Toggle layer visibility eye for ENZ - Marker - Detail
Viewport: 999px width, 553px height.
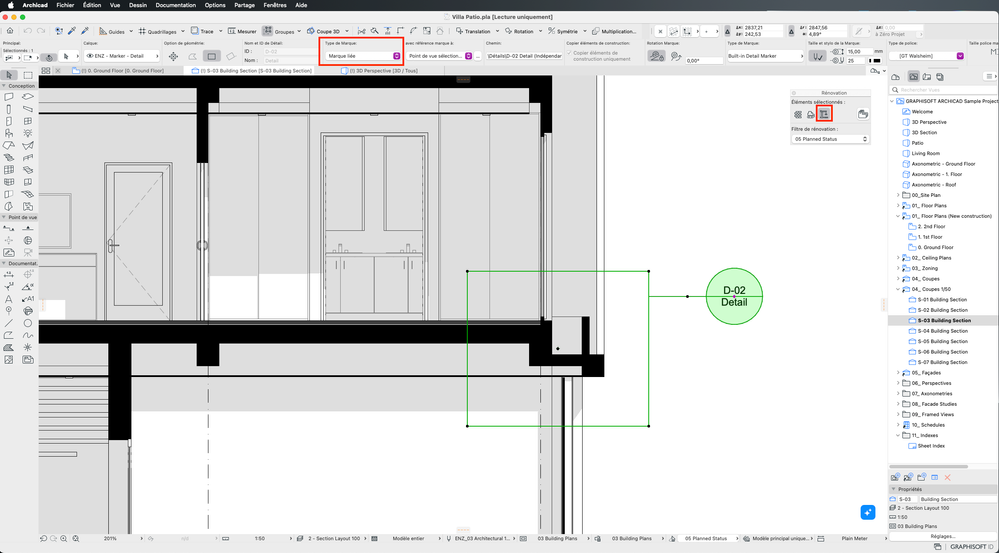point(90,56)
